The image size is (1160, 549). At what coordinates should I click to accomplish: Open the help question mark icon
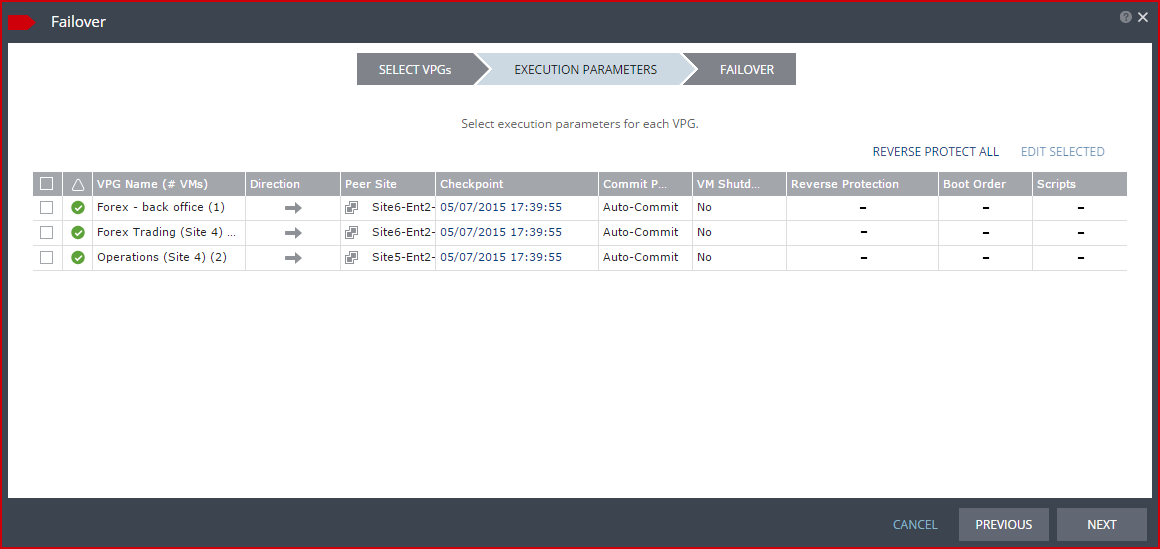click(1126, 17)
